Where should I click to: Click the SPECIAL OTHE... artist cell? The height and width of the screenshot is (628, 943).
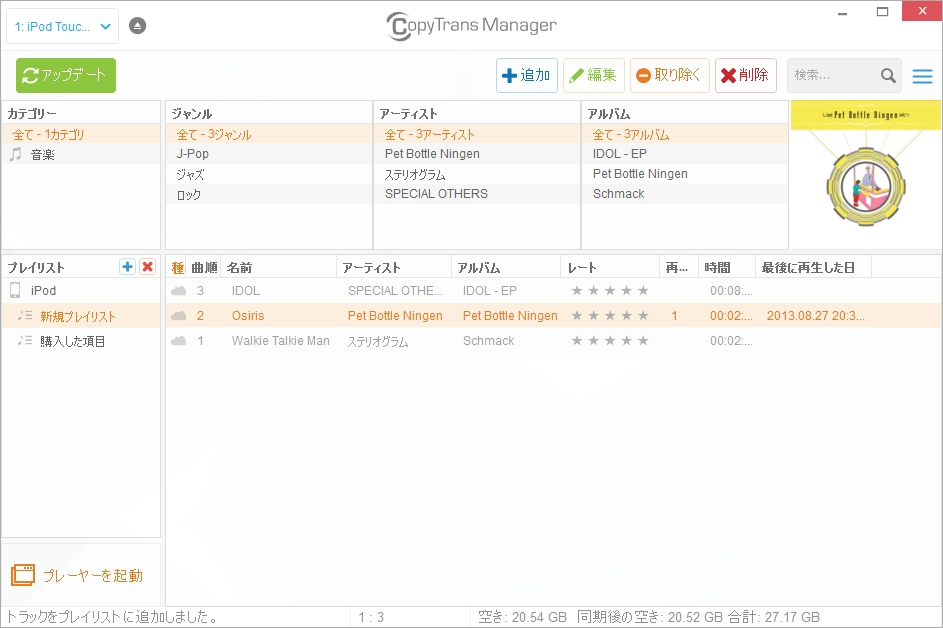pyautogui.click(x=395, y=291)
